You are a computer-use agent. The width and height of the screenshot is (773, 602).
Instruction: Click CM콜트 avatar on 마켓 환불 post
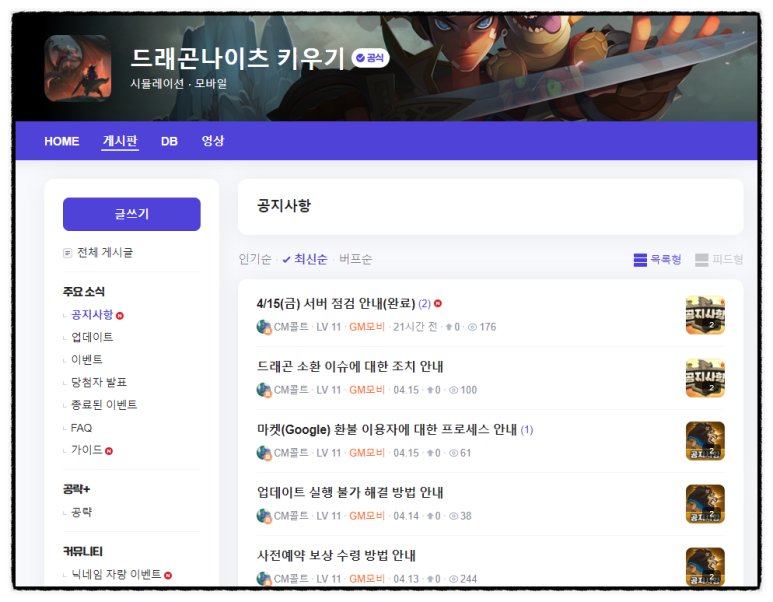[x=264, y=453]
